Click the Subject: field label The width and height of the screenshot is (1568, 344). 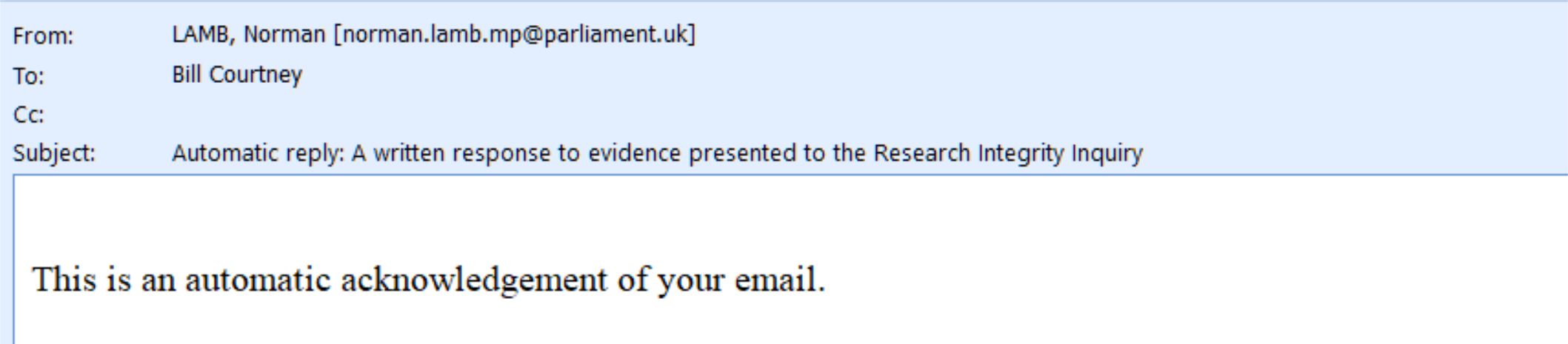pyautogui.click(x=54, y=153)
